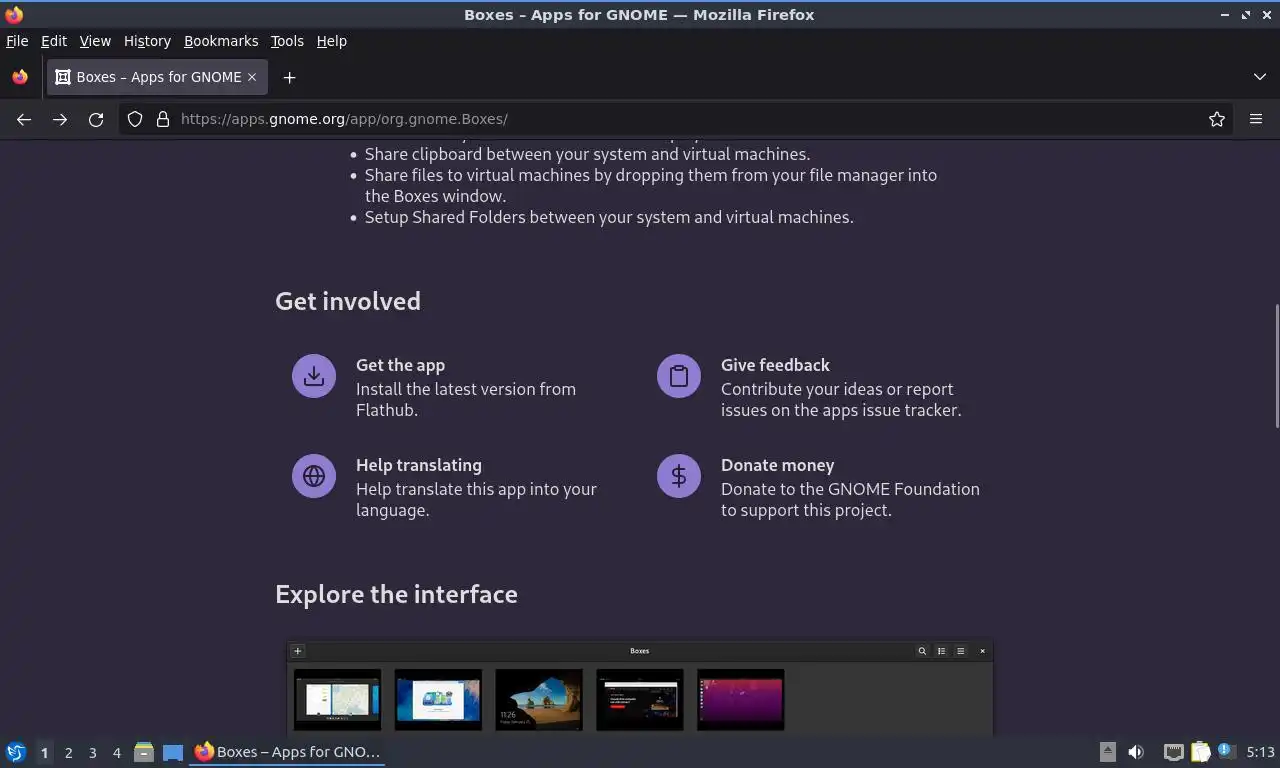
Task: Open the notification tray icon with badge
Action: (x=1227, y=752)
